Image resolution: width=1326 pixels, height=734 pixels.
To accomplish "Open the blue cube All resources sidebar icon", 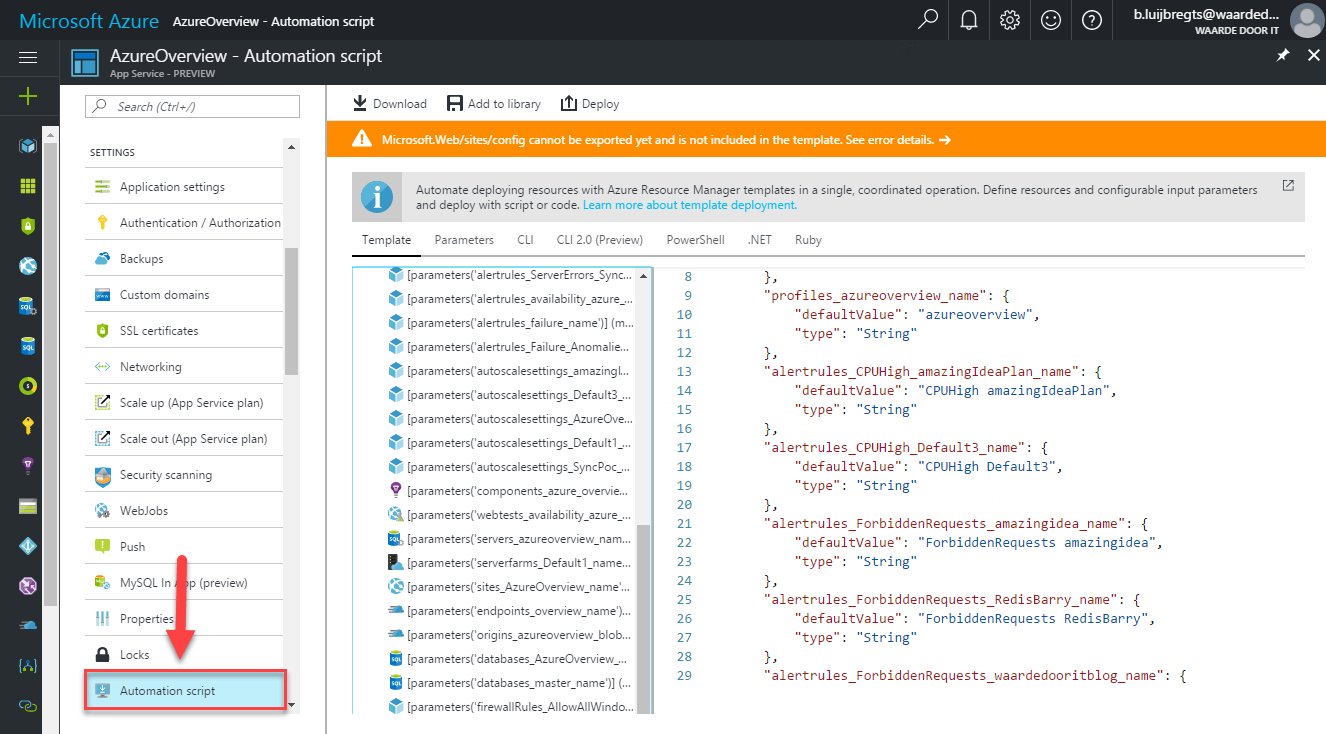I will (28, 146).
